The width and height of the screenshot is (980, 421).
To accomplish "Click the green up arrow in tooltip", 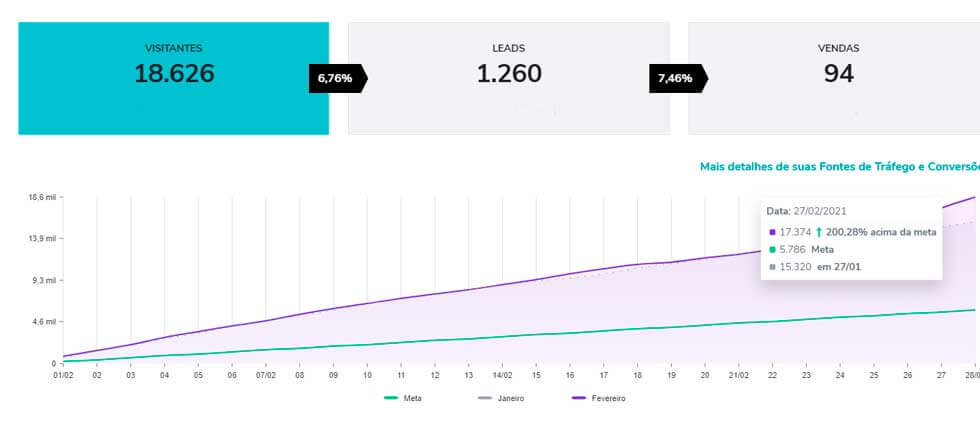I will [x=819, y=232].
